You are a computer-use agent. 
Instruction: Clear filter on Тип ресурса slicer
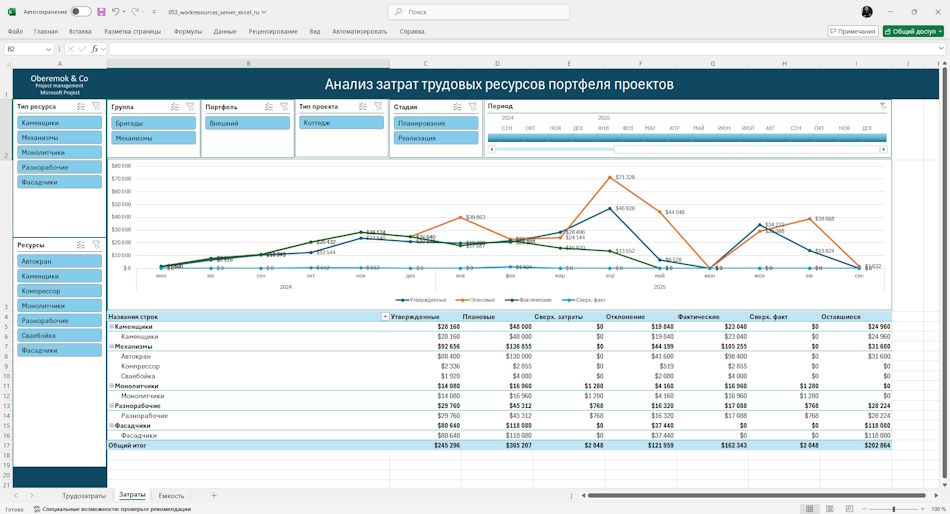click(x=96, y=106)
